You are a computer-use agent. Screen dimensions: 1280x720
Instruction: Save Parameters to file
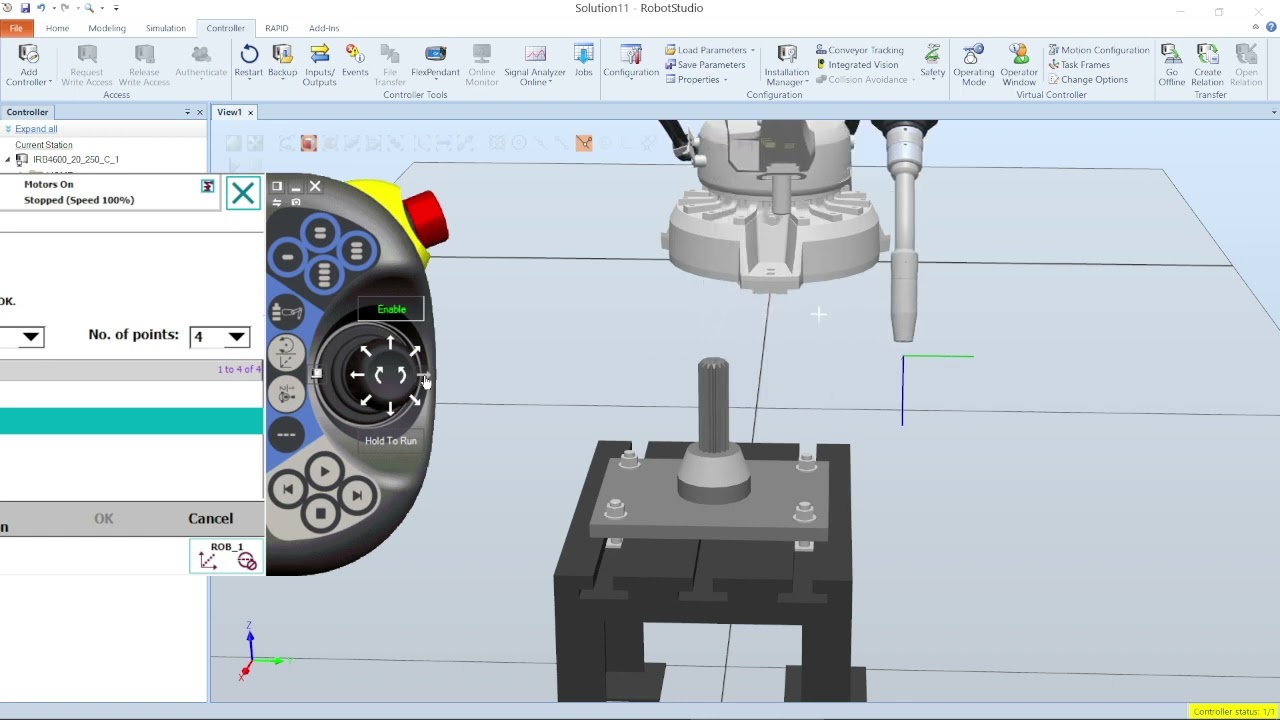(705, 65)
